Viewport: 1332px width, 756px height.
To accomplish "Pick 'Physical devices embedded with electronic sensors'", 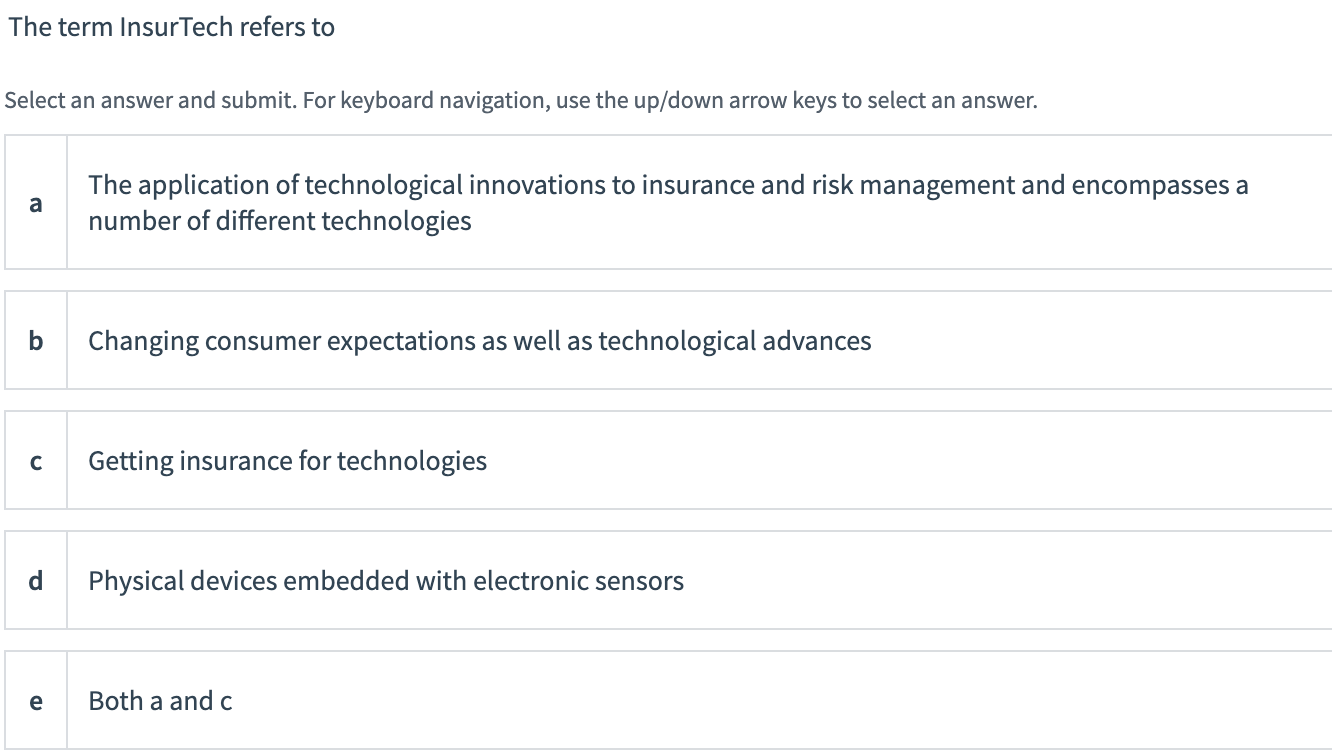I will tap(385, 581).
